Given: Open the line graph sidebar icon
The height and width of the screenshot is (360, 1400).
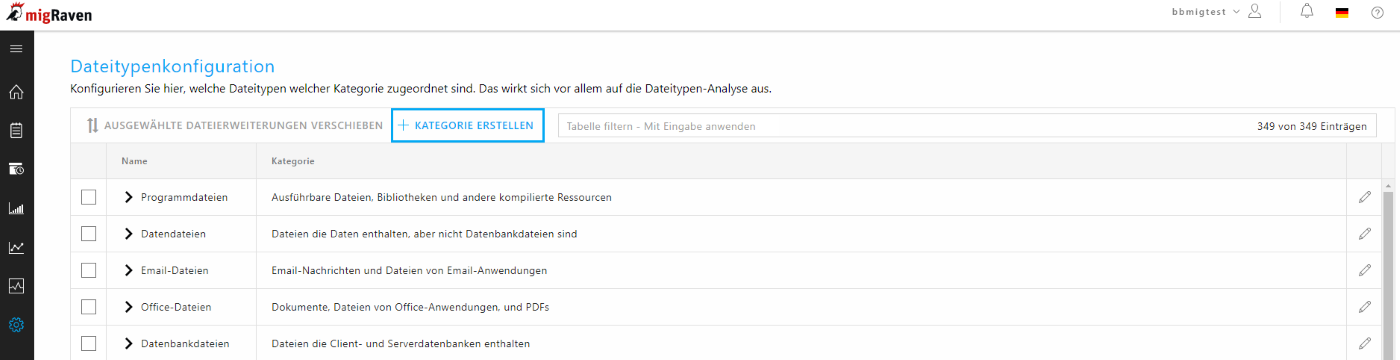Looking at the screenshot, I should click(16, 248).
